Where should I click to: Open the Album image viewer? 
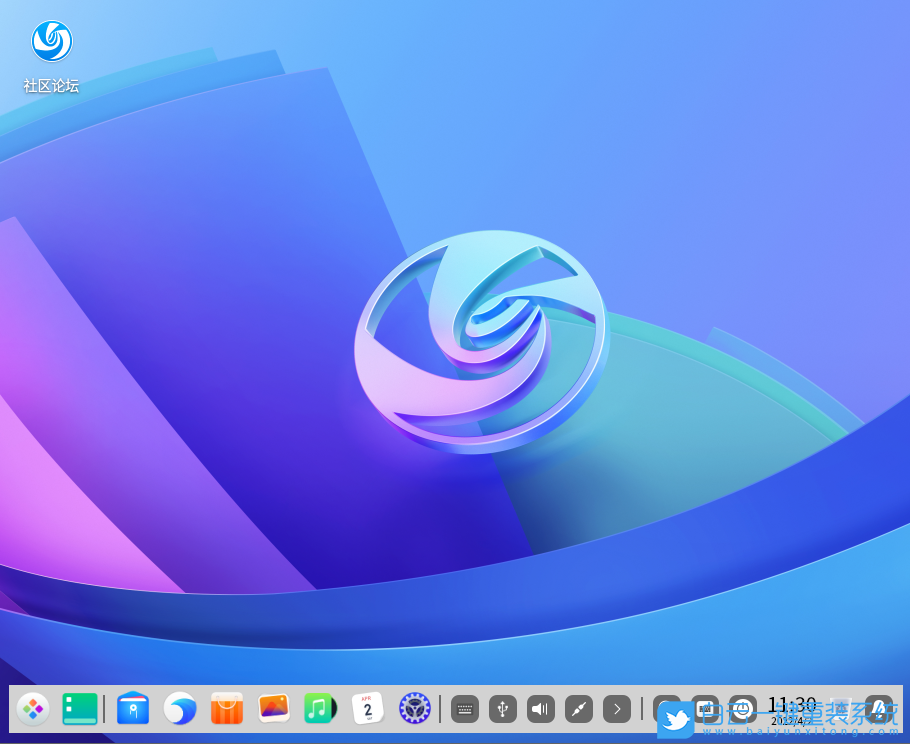tap(273, 709)
